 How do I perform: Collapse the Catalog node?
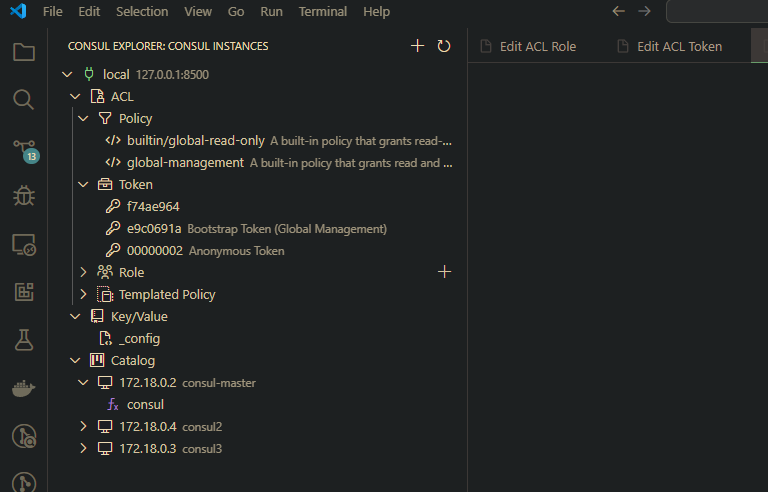(75, 361)
